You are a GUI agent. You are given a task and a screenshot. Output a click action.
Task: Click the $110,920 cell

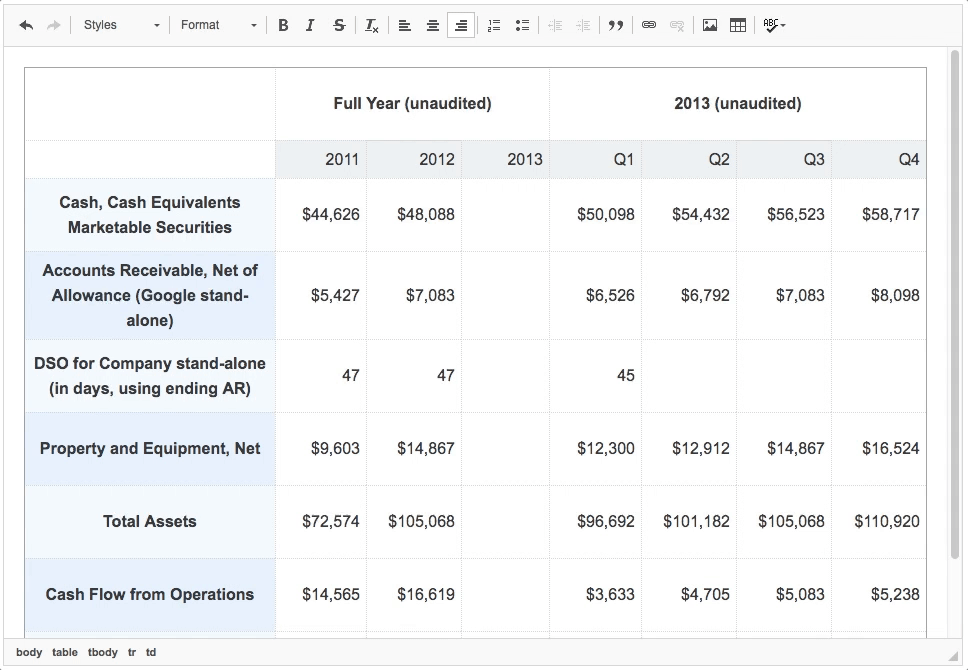879,521
